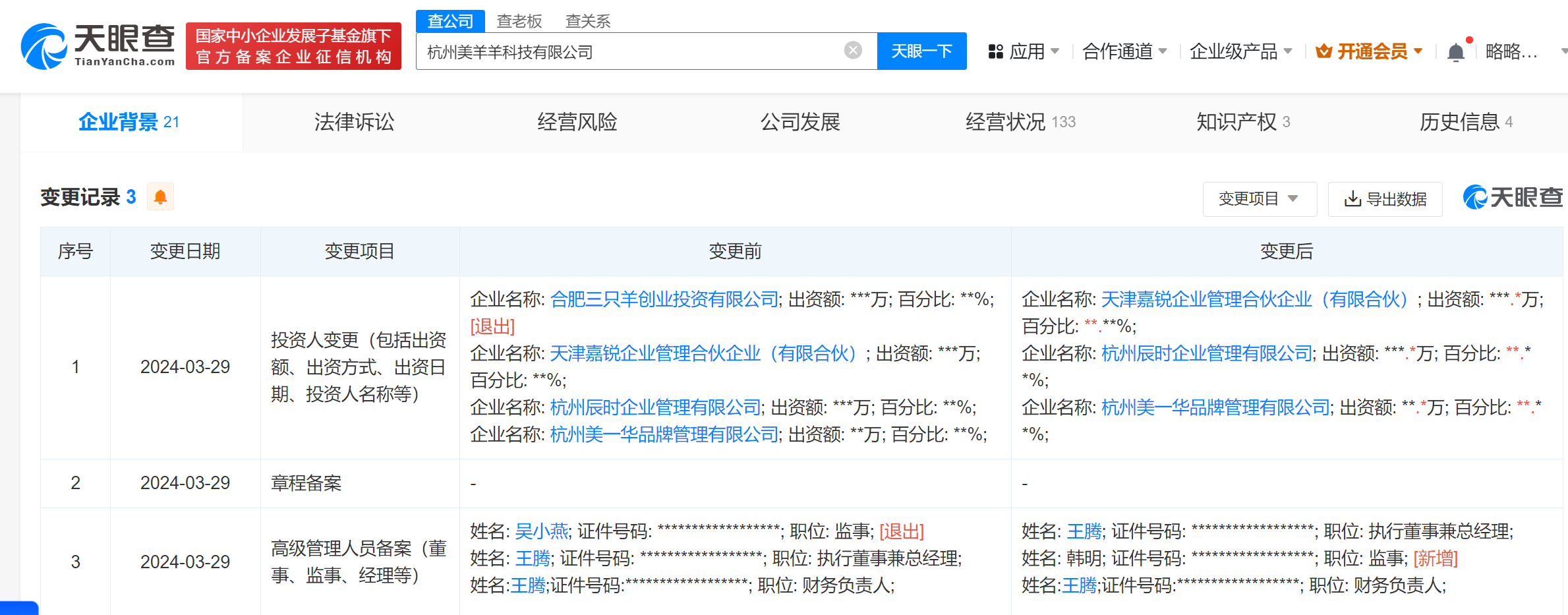Switch to the 查公司 search tab
The width and height of the screenshot is (1568, 615).
(450, 21)
